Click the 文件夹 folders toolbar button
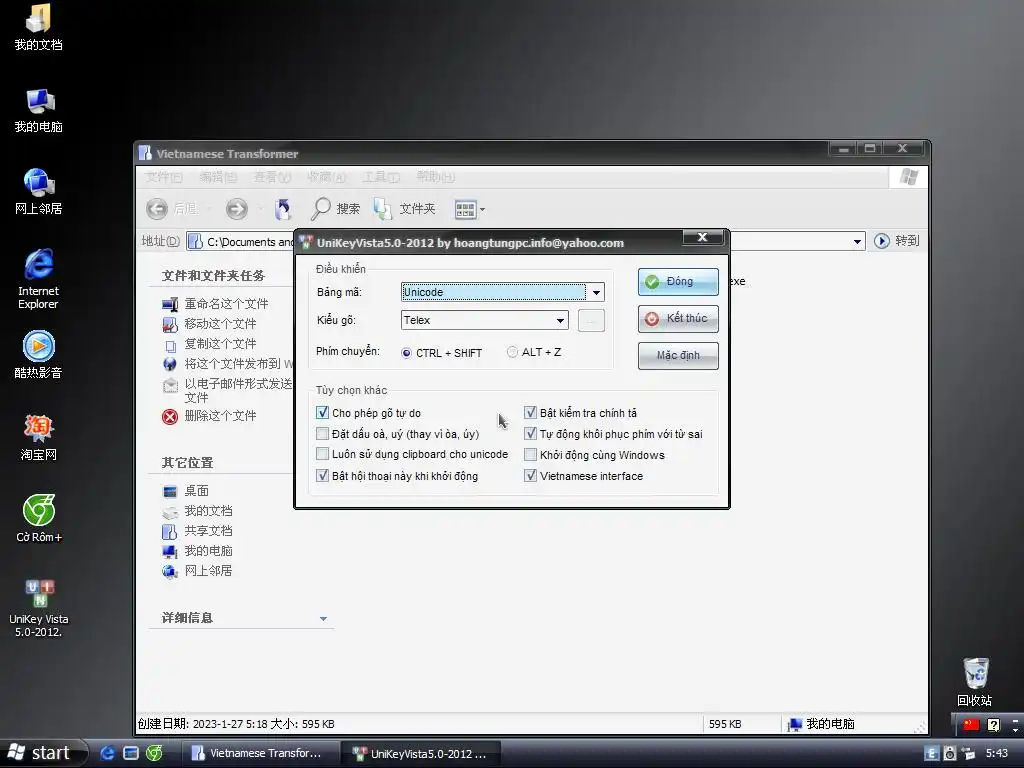The height and width of the screenshot is (768, 1024). (404, 209)
